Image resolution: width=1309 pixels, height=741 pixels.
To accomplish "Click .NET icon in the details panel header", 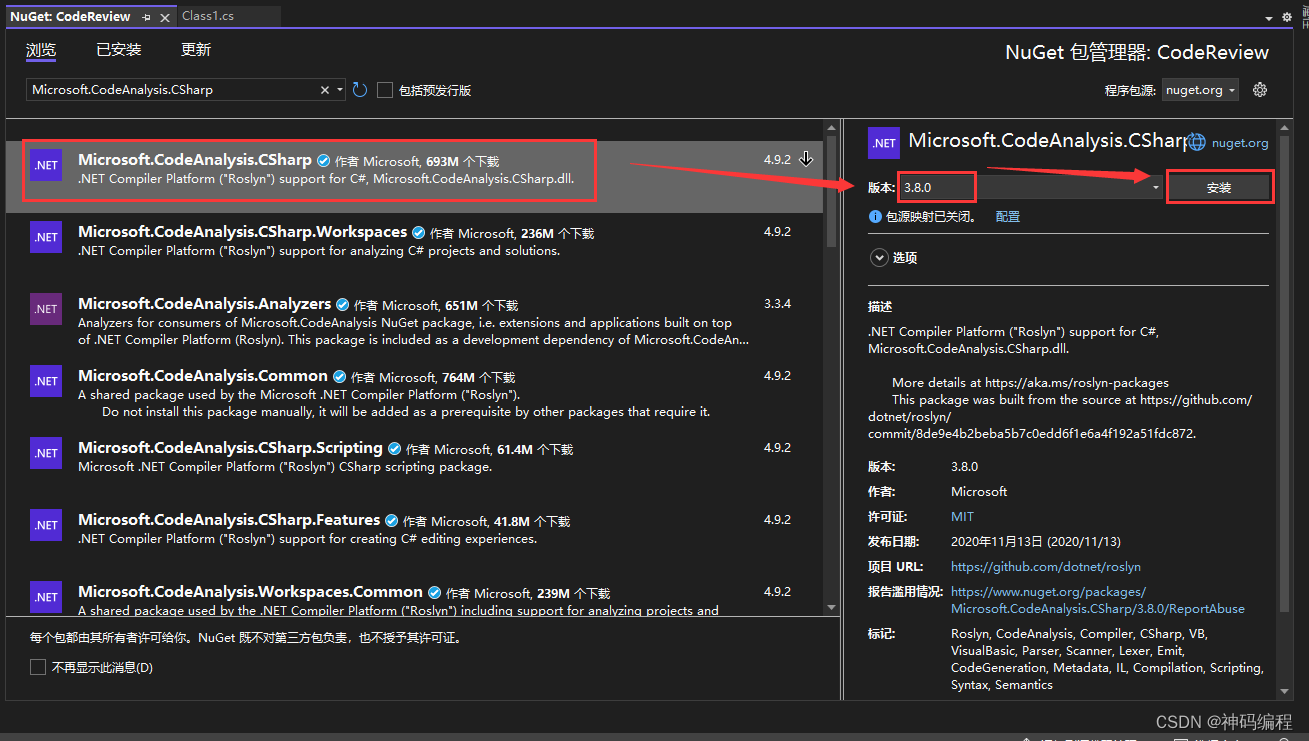I will coord(884,143).
